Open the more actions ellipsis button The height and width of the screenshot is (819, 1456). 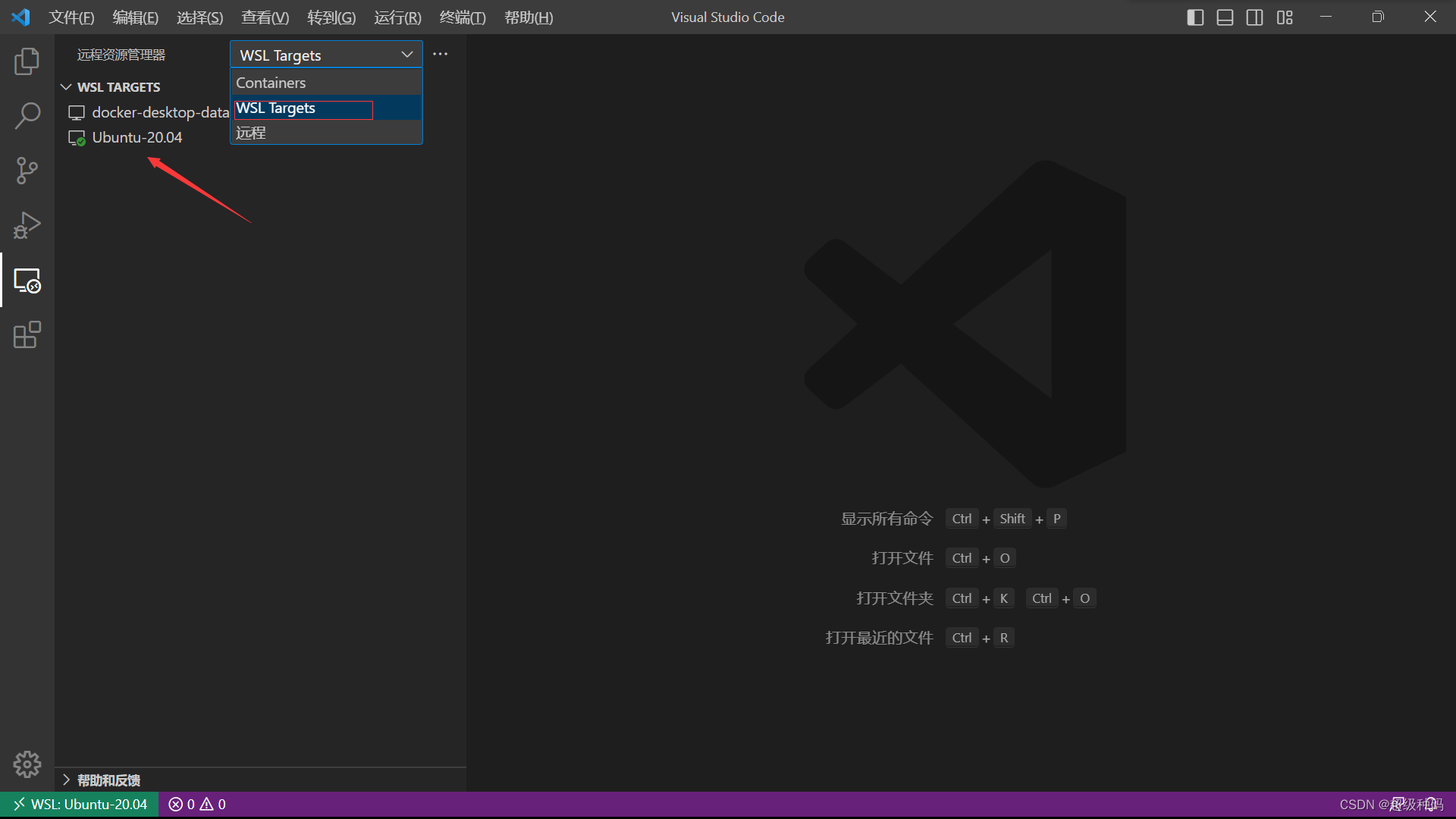click(x=440, y=55)
